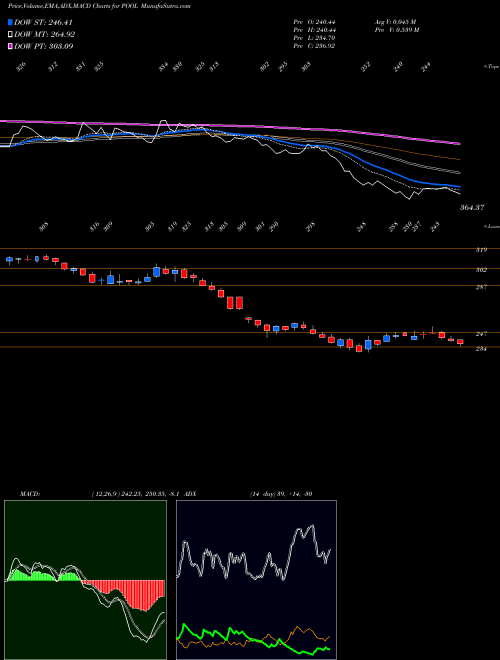The image size is (500, 660).
Task: Click the 319 price level label
Action: click(481, 250)
